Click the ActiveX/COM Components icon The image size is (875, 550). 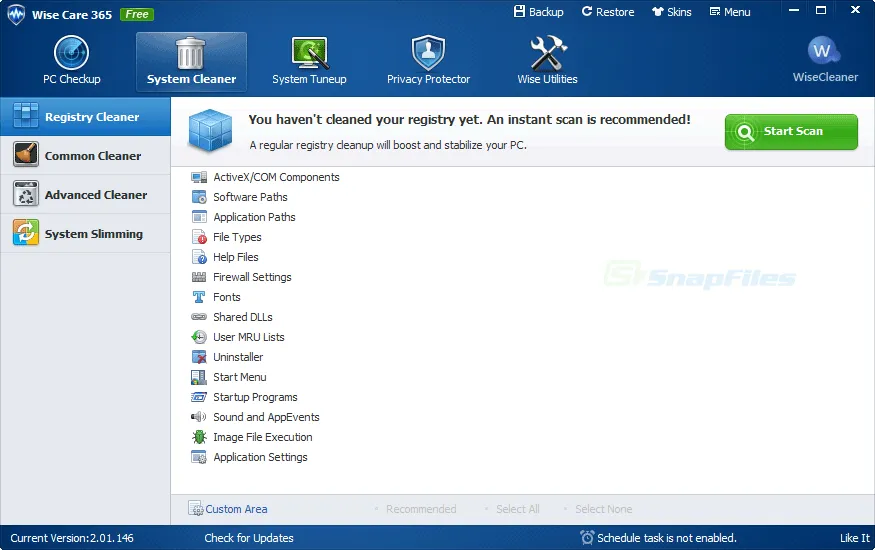[x=199, y=177]
